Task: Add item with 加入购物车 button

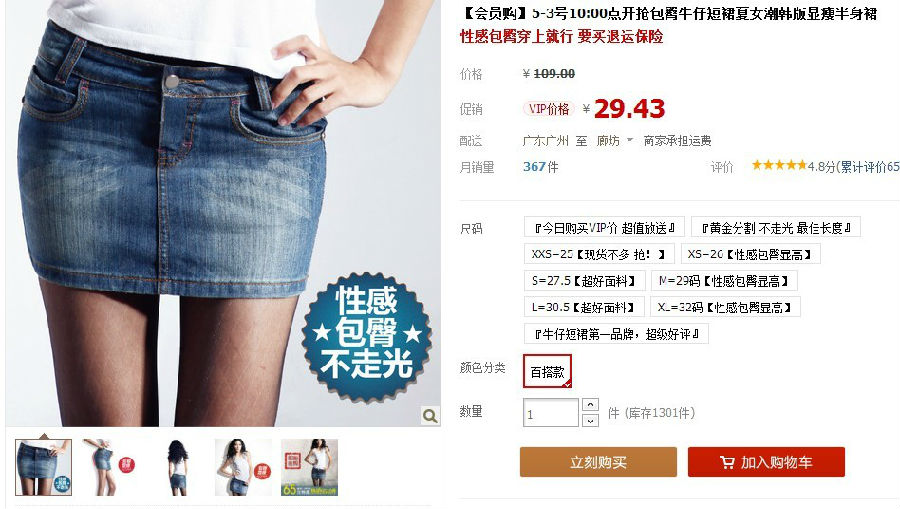Action: [x=766, y=462]
